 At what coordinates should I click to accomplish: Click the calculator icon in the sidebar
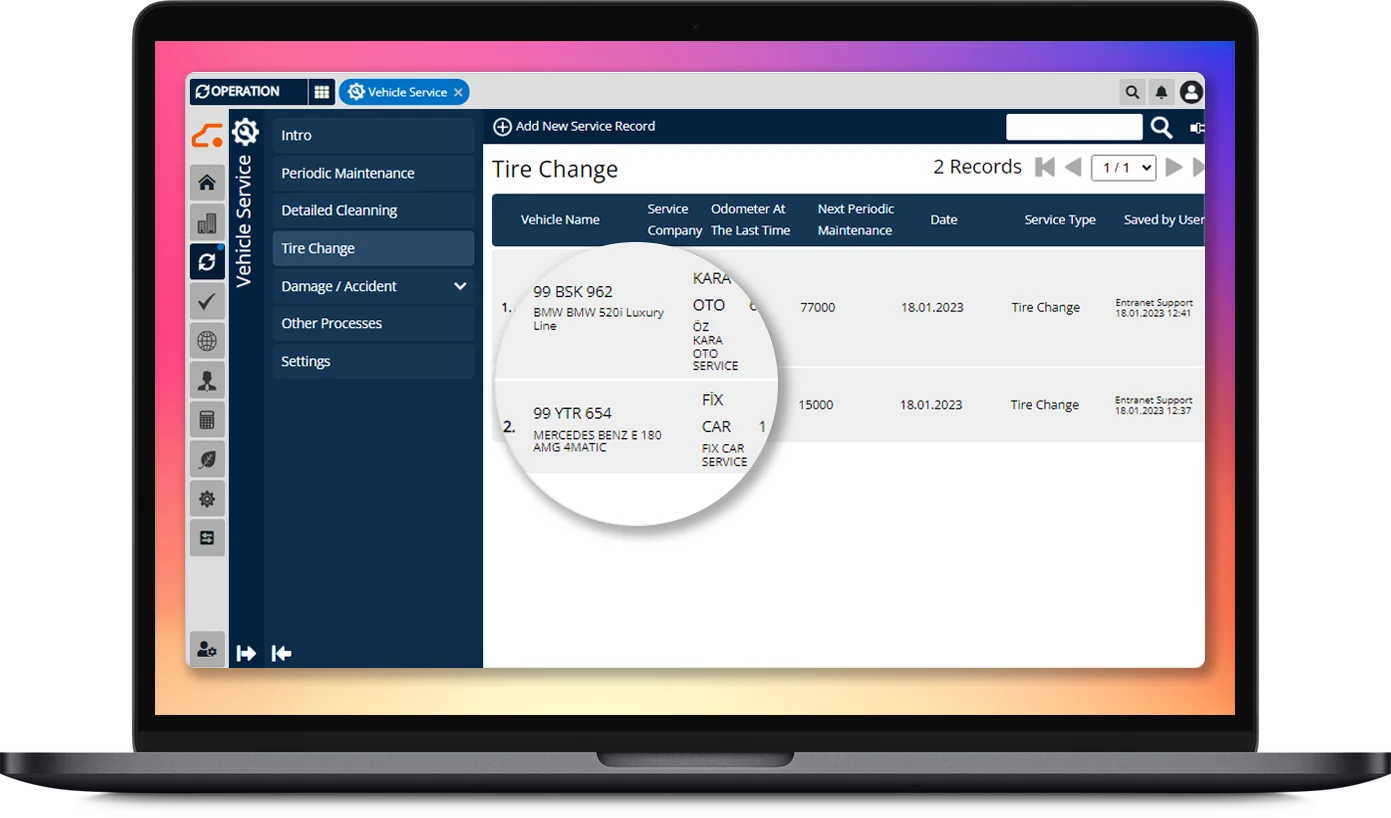[207, 420]
